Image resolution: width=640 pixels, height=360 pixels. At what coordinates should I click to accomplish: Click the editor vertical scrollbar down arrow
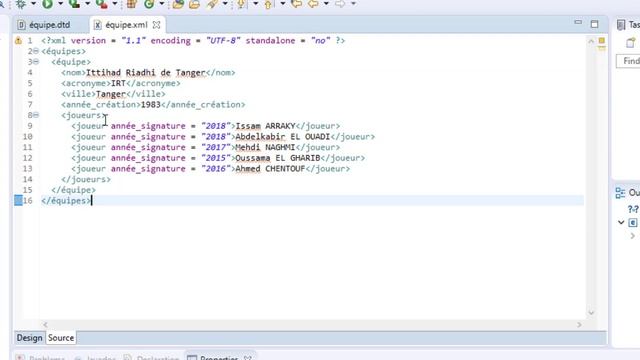point(591,313)
